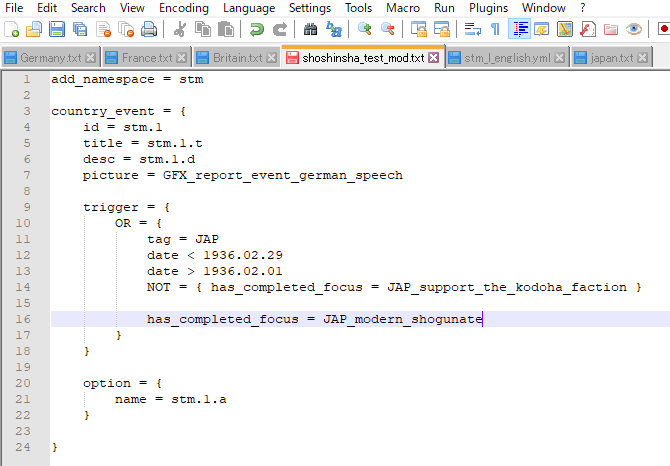The width and height of the screenshot is (670, 466).
Task: Open the Language menu
Action: pos(249,8)
